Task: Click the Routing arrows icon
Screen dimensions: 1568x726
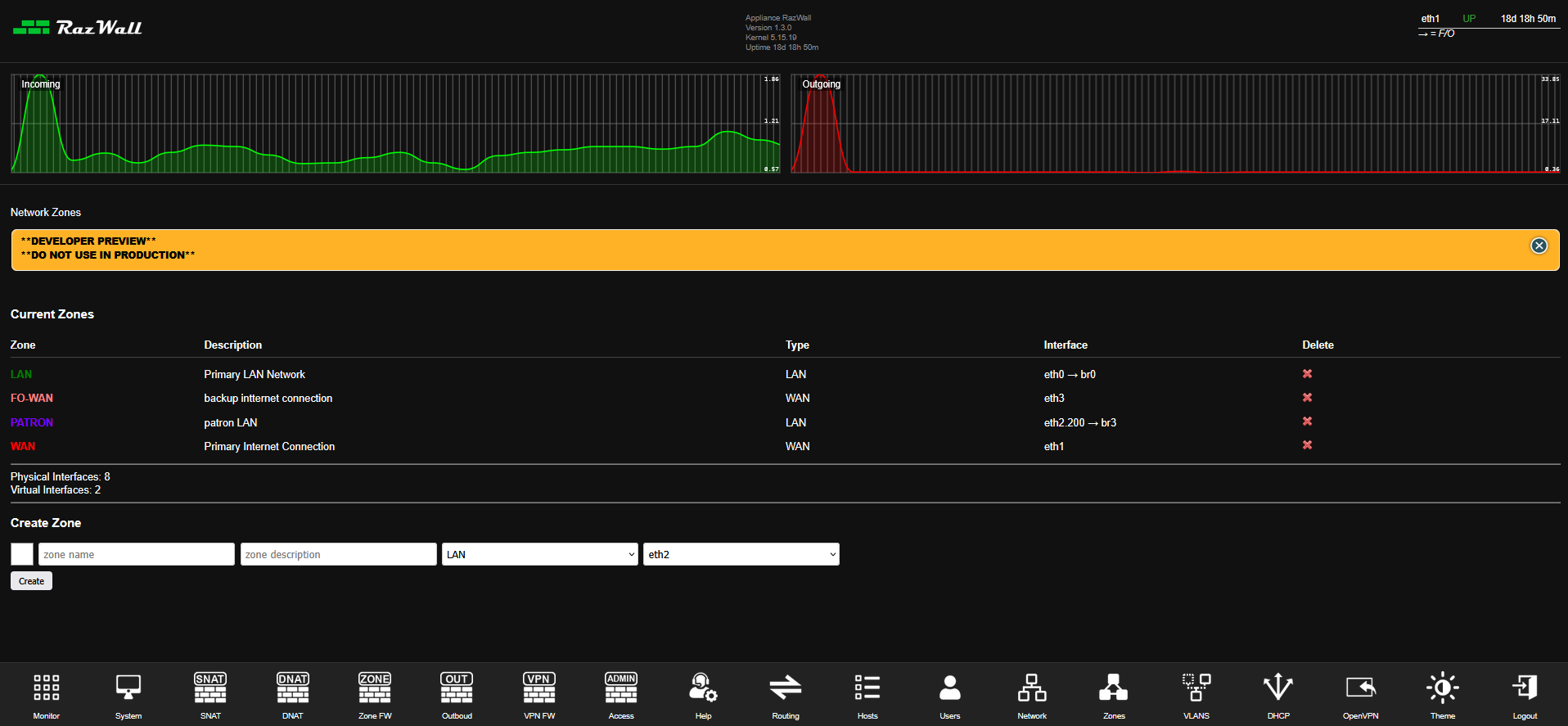Action: (x=786, y=688)
